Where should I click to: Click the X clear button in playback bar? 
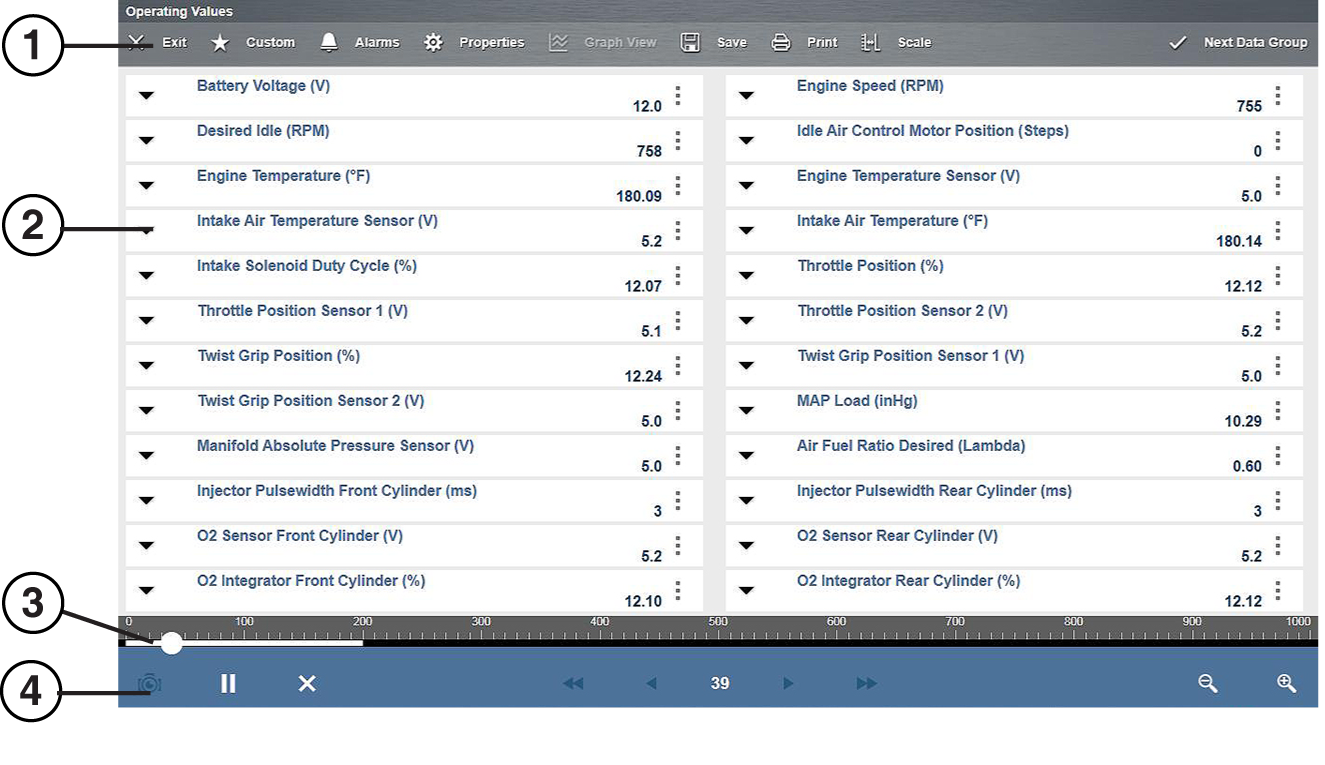pyautogui.click(x=307, y=684)
